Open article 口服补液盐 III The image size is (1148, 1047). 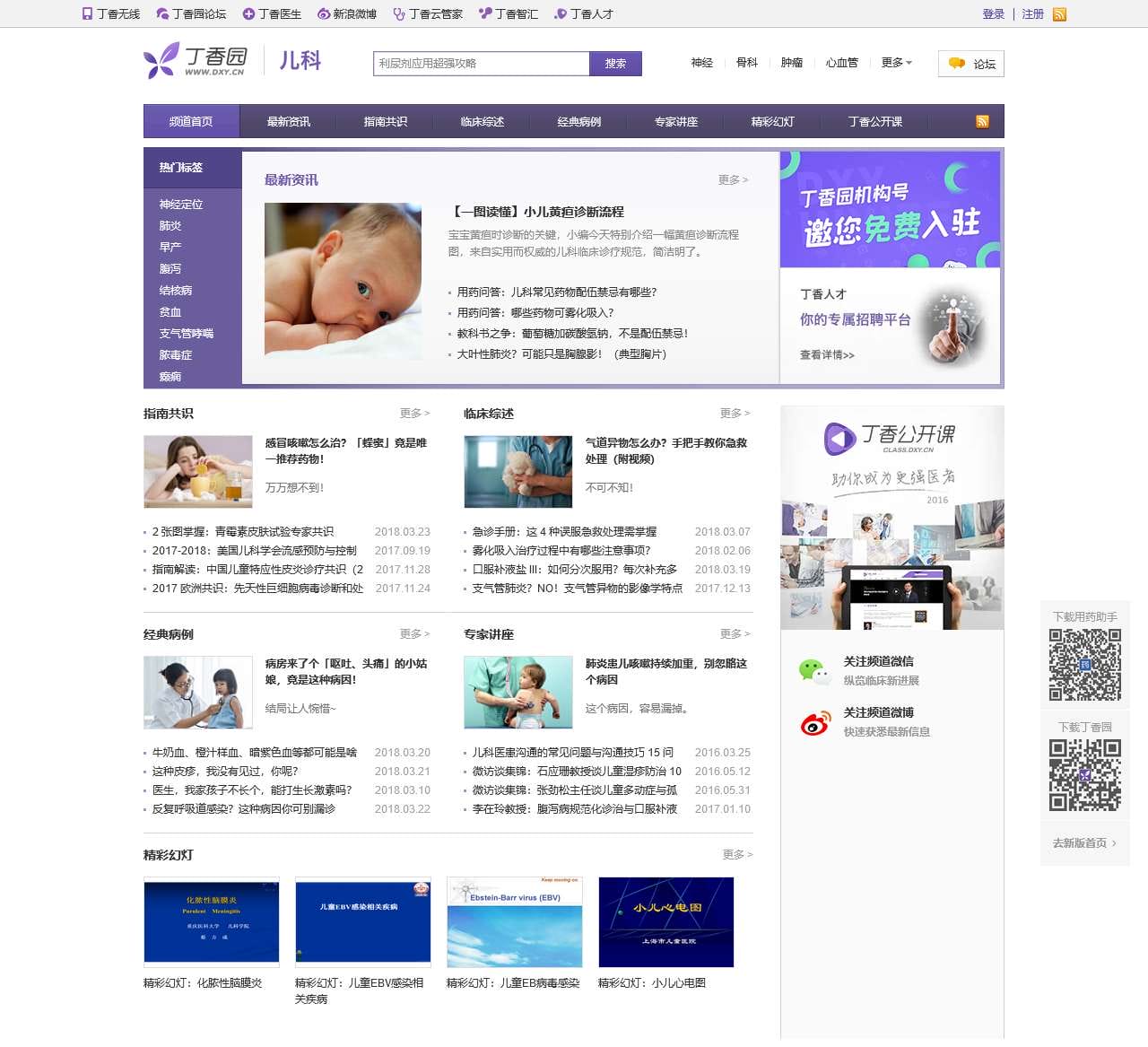575,569
